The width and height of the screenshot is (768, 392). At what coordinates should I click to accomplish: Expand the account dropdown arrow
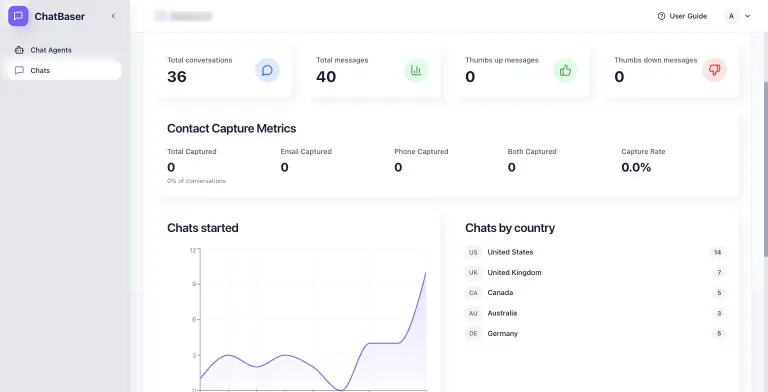point(747,16)
